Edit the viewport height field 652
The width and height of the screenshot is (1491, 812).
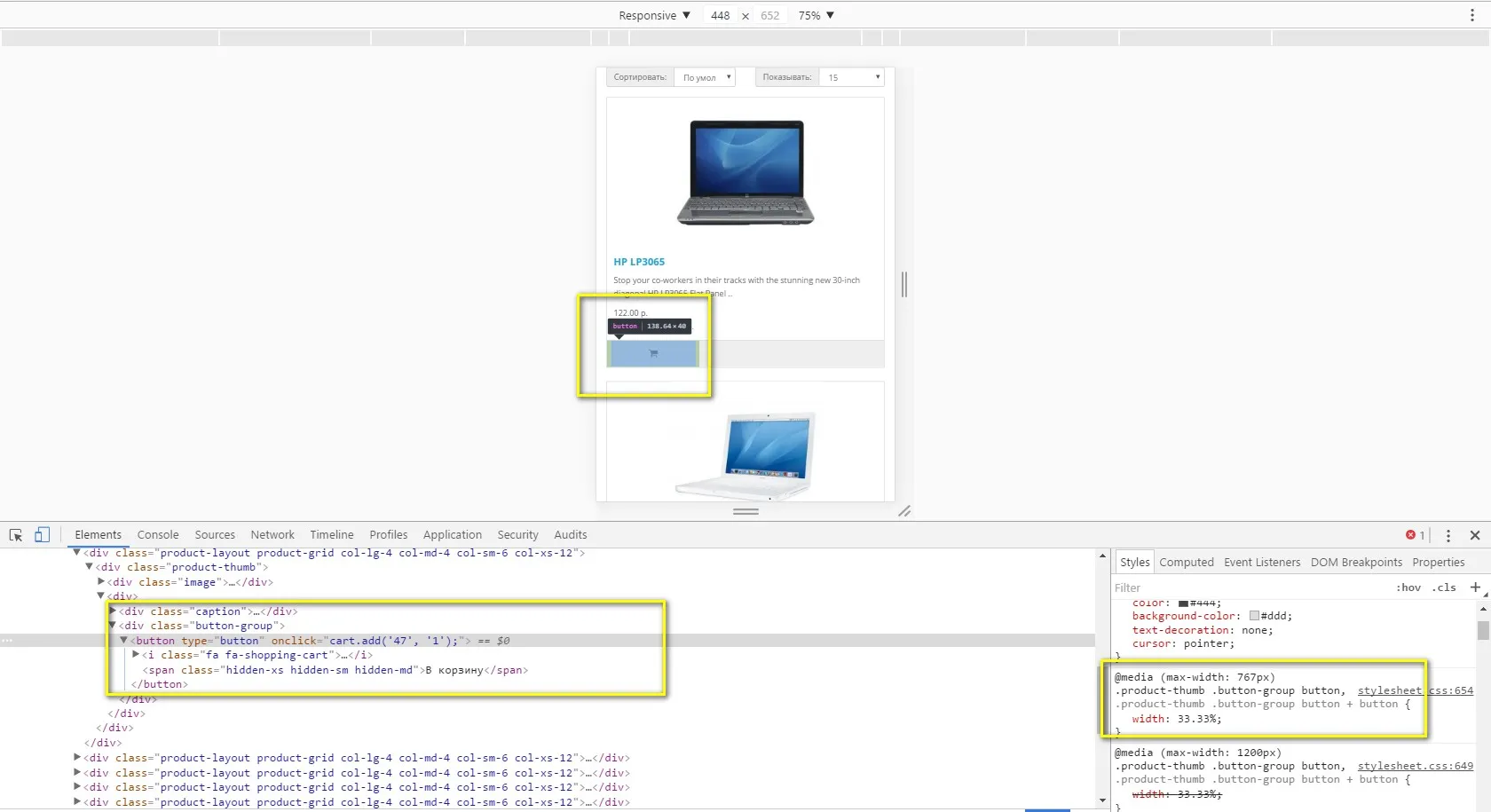click(x=770, y=15)
